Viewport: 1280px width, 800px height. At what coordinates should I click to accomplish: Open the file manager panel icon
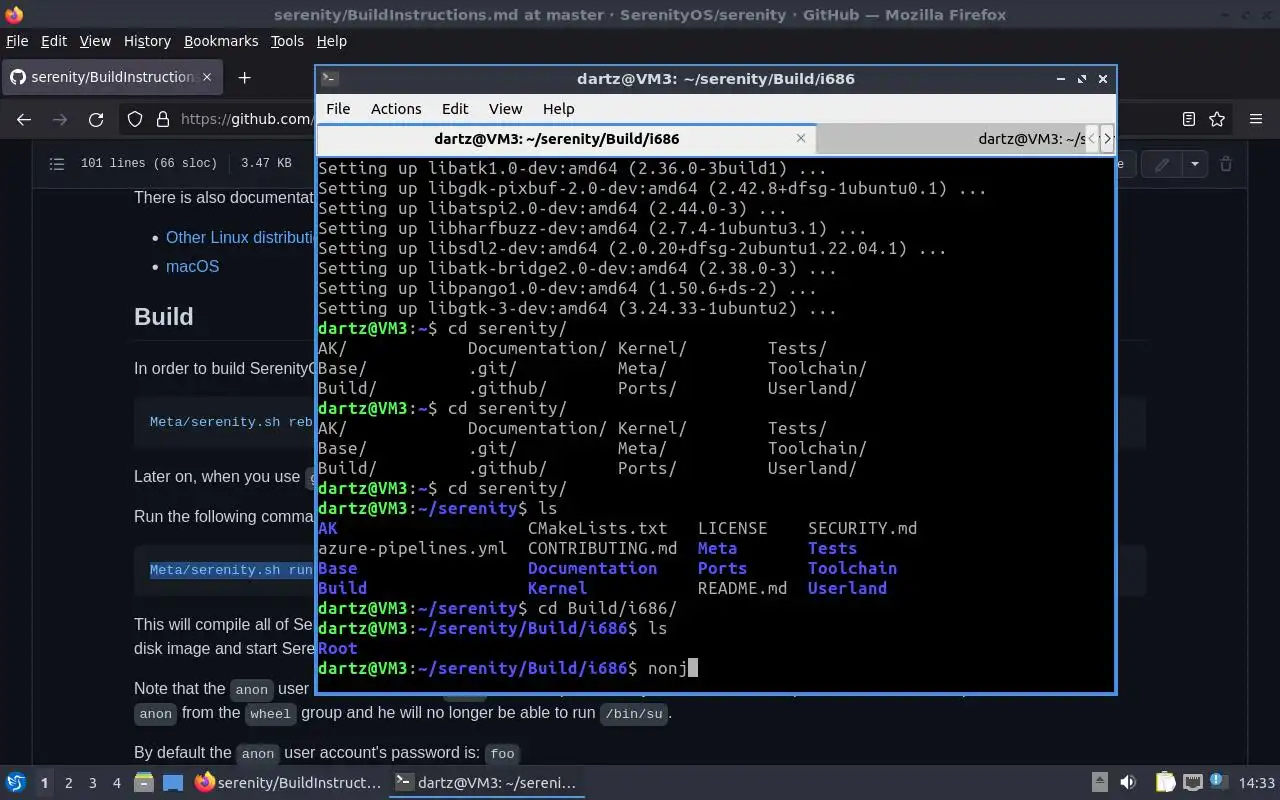[x=143, y=782]
